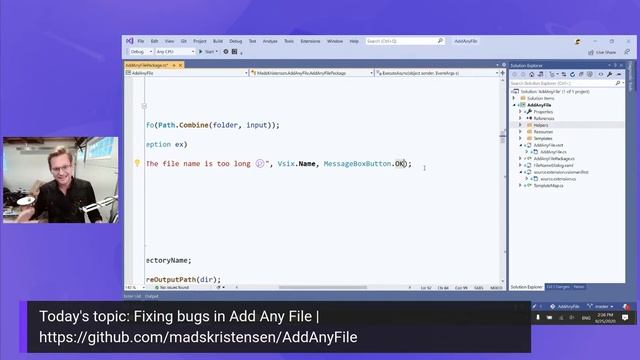Open the Build menu
This screenshot has width=640, height=360.
click(x=218, y=41)
